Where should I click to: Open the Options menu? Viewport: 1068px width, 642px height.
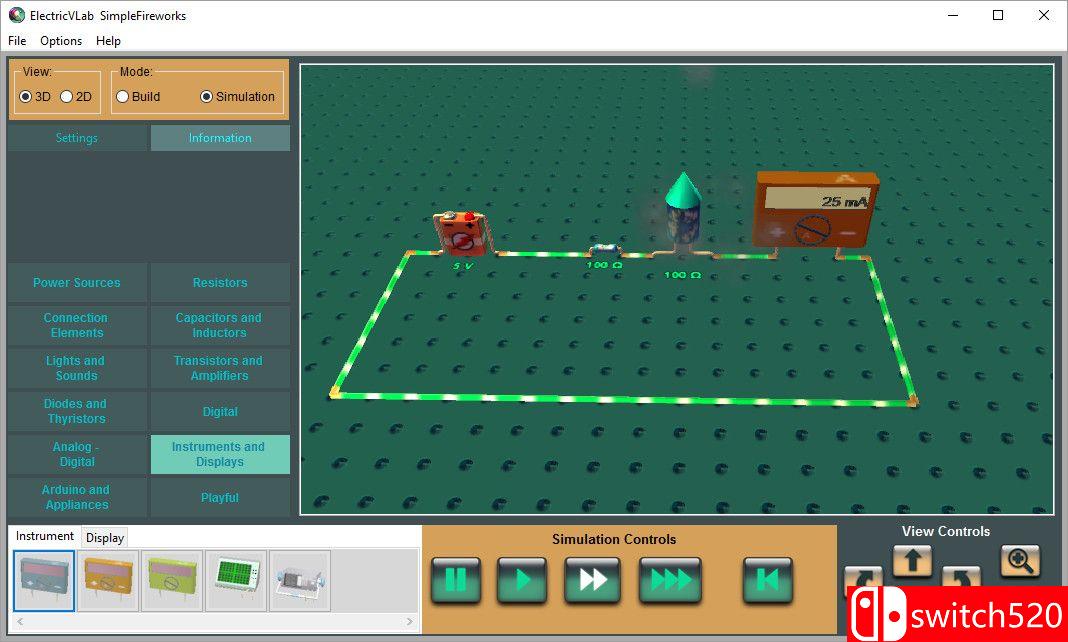(x=61, y=41)
